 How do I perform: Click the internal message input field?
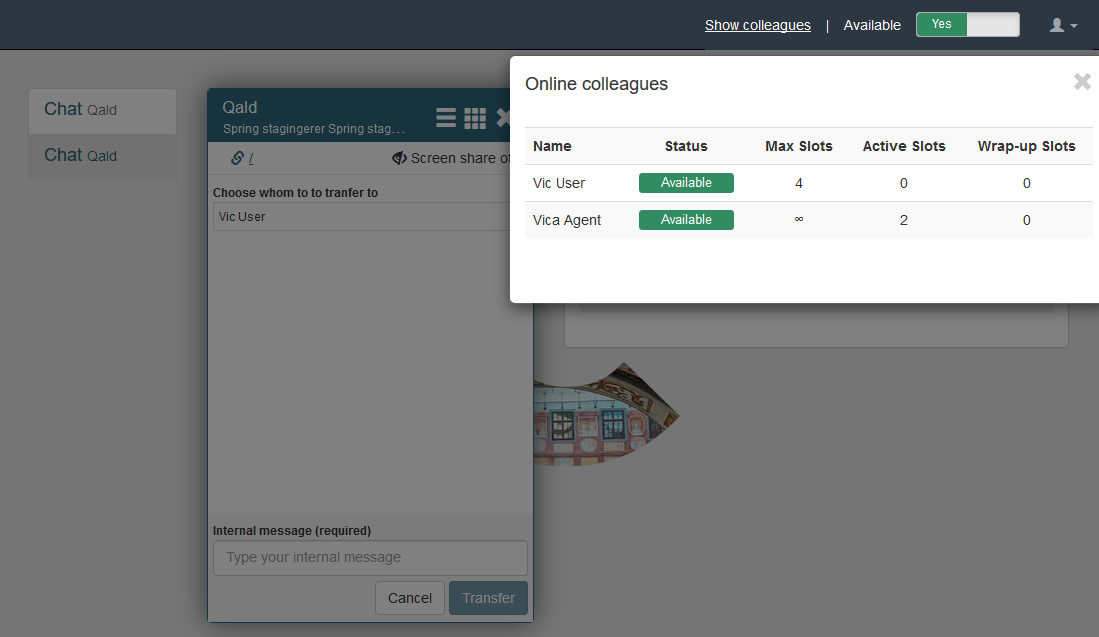click(x=370, y=558)
